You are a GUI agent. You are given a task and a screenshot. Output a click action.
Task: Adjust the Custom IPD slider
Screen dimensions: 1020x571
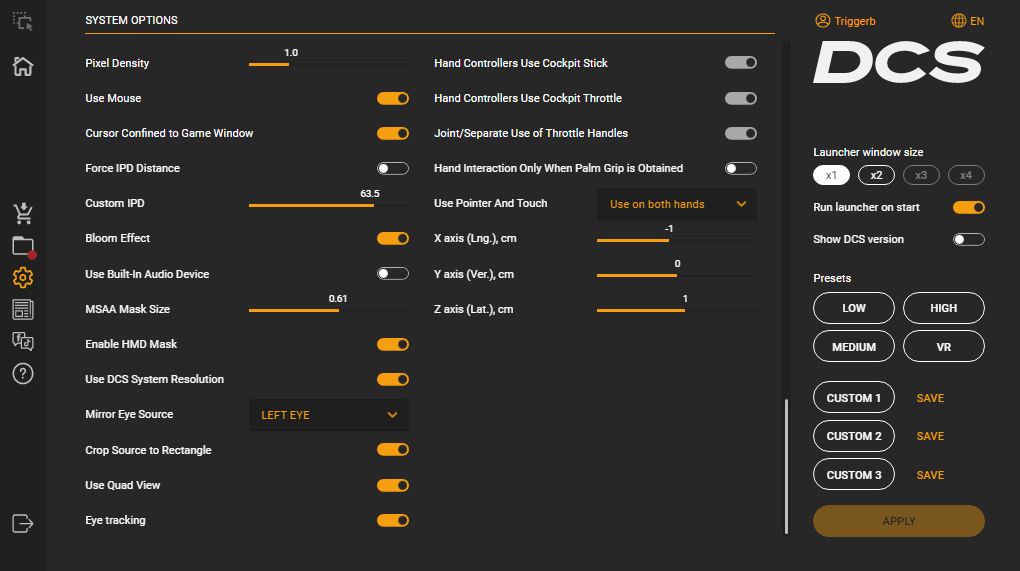pos(329,206)
